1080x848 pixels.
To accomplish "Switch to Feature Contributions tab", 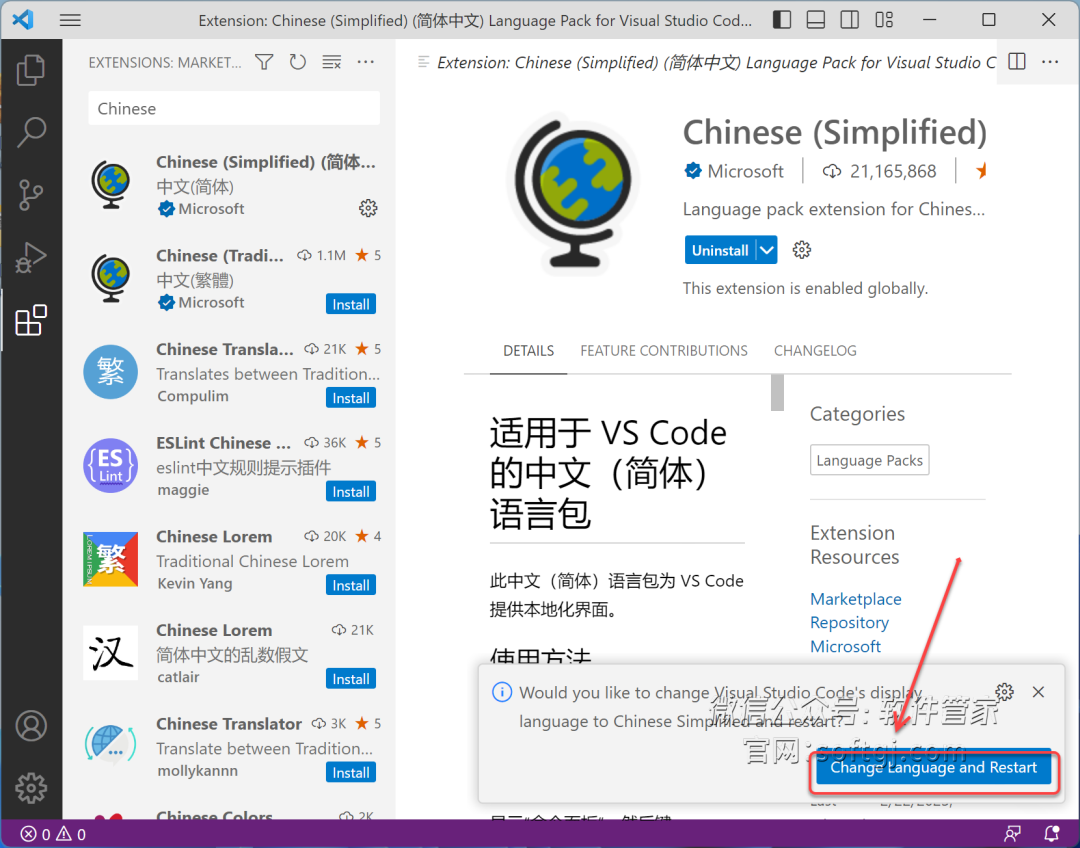I will [x=664, y=351].
